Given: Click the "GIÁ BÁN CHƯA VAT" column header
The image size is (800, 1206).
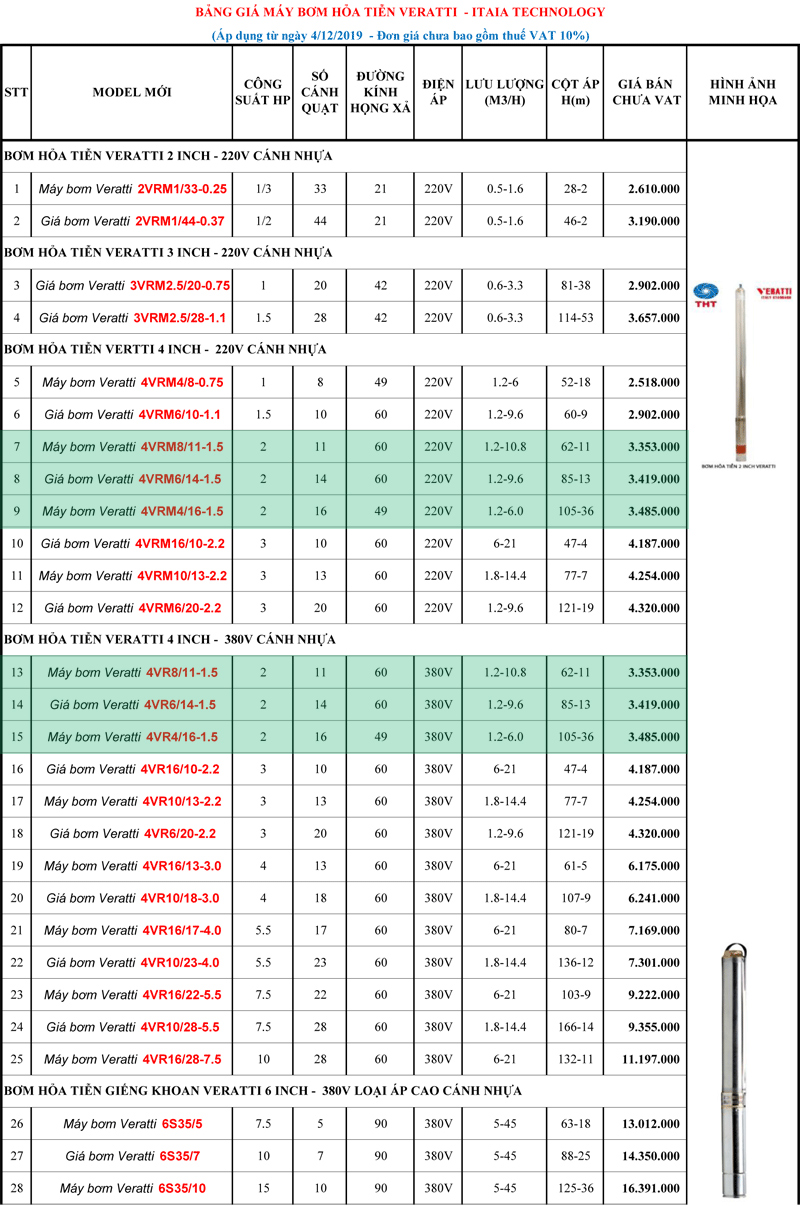Looking at the screenshot, I should pos(644,92).
